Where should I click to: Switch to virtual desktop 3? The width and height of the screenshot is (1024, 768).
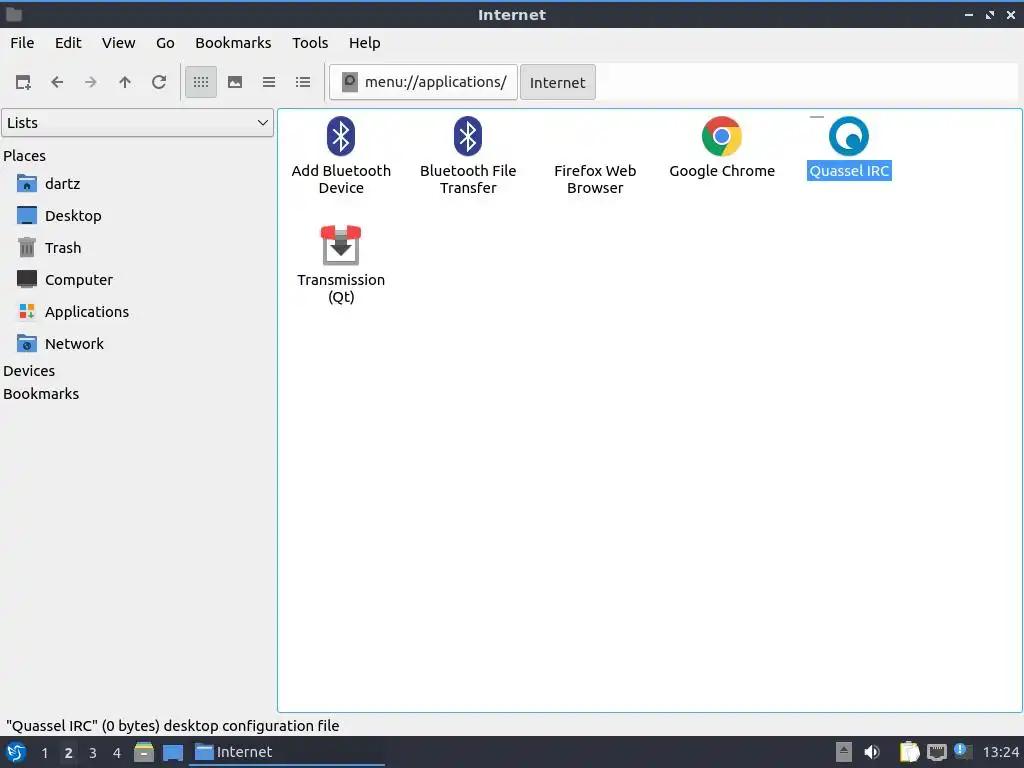coord(92,753)
